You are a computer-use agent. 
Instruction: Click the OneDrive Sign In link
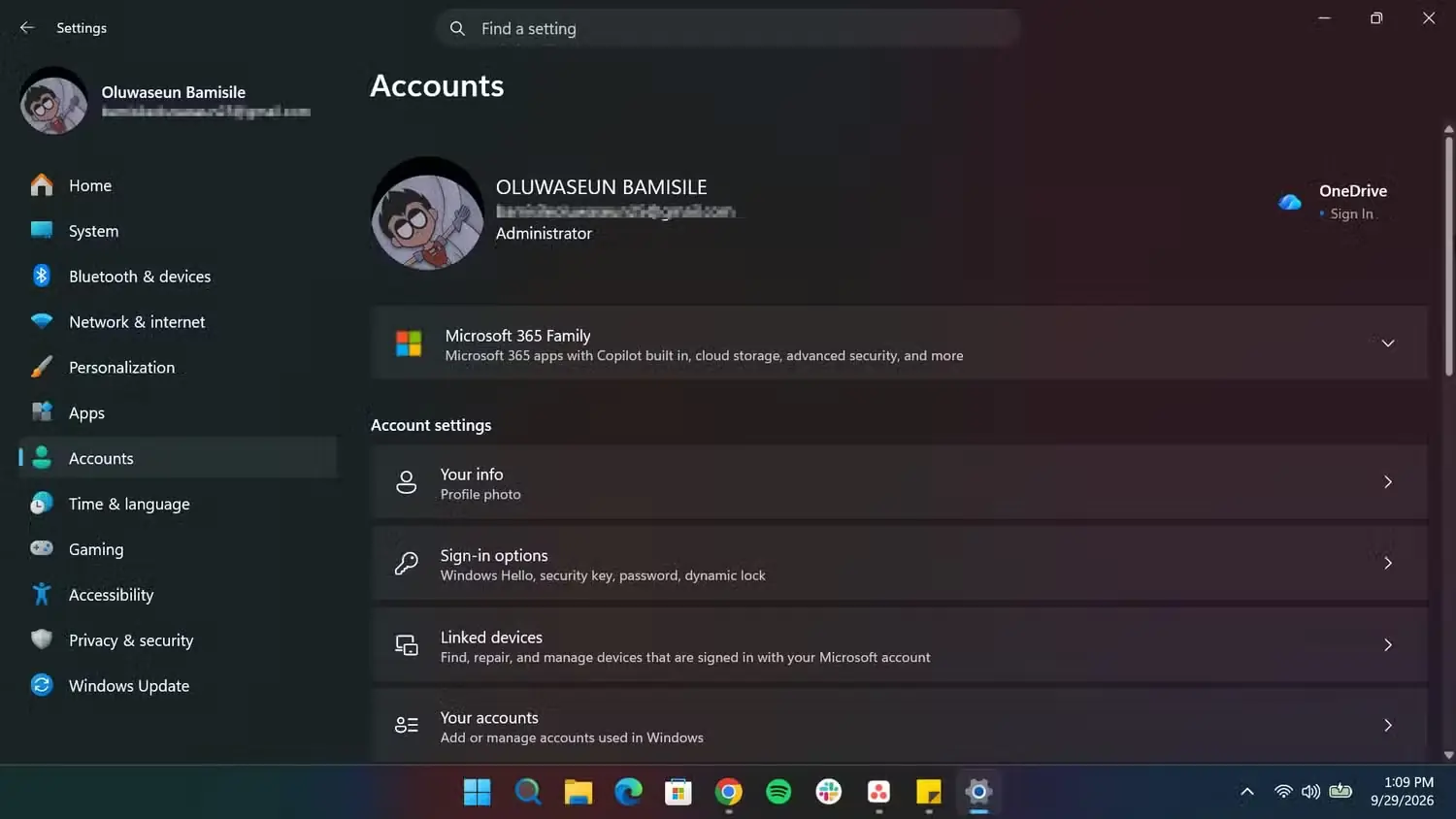point(1351,213)
